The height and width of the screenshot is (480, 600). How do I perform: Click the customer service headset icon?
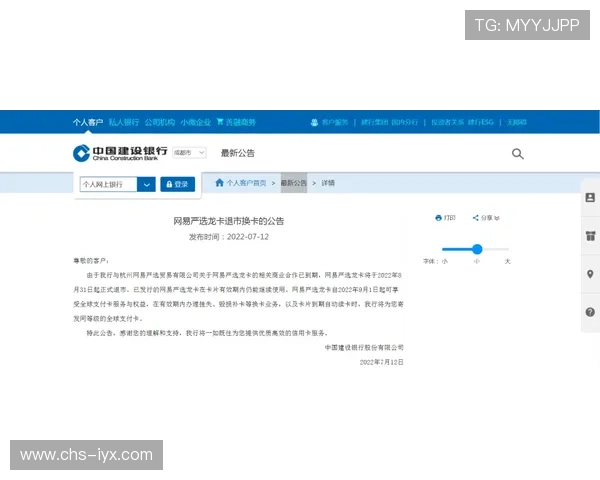coord(314,122)
